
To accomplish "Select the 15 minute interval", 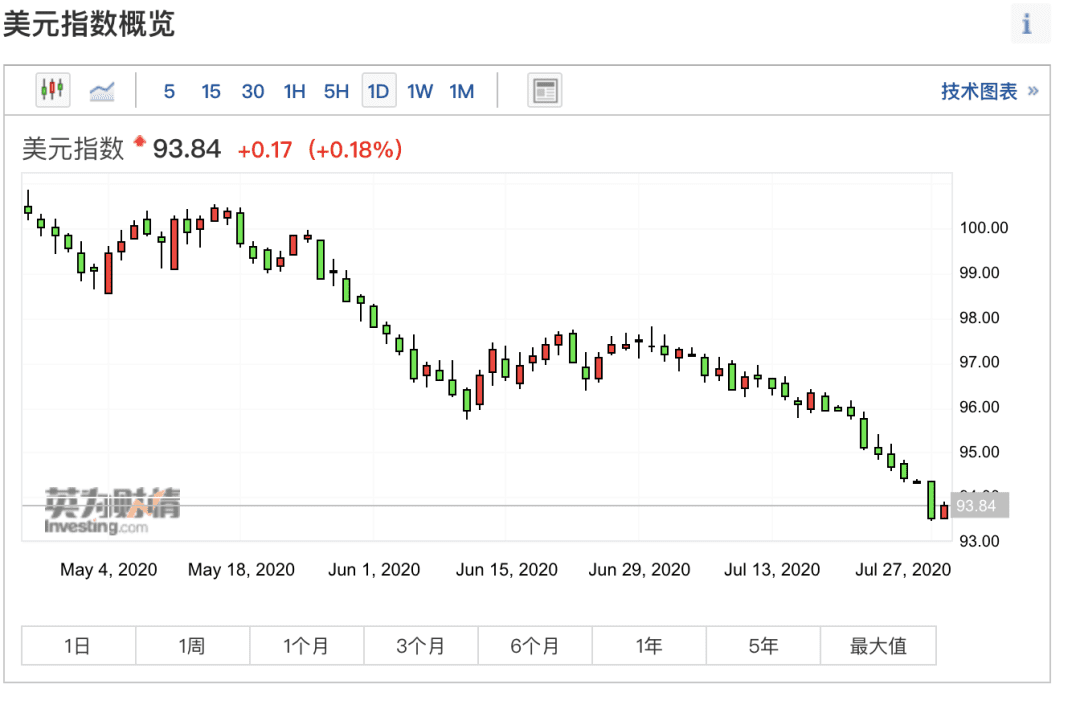I will coord(211,91).
